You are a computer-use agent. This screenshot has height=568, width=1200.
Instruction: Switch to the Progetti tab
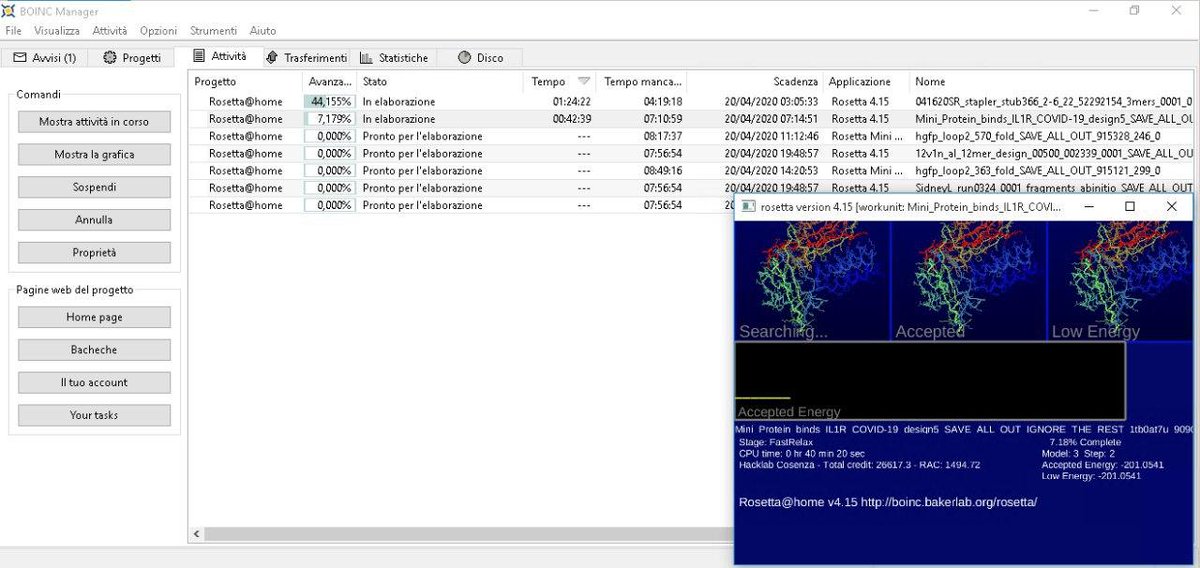click(132, 58)
